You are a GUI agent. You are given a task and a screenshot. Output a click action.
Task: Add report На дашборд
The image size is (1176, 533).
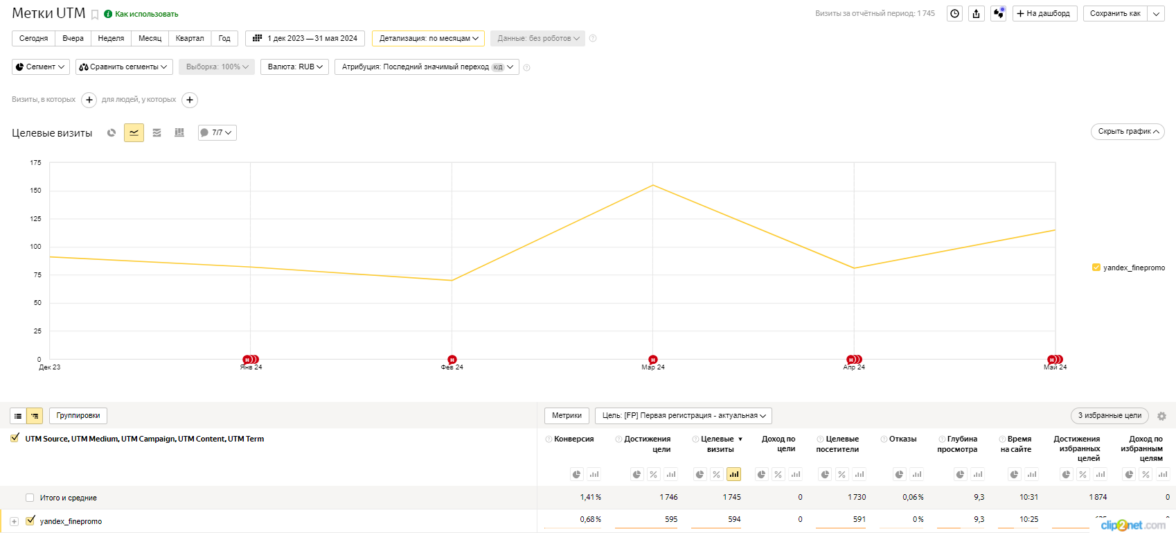[1045, 13]
